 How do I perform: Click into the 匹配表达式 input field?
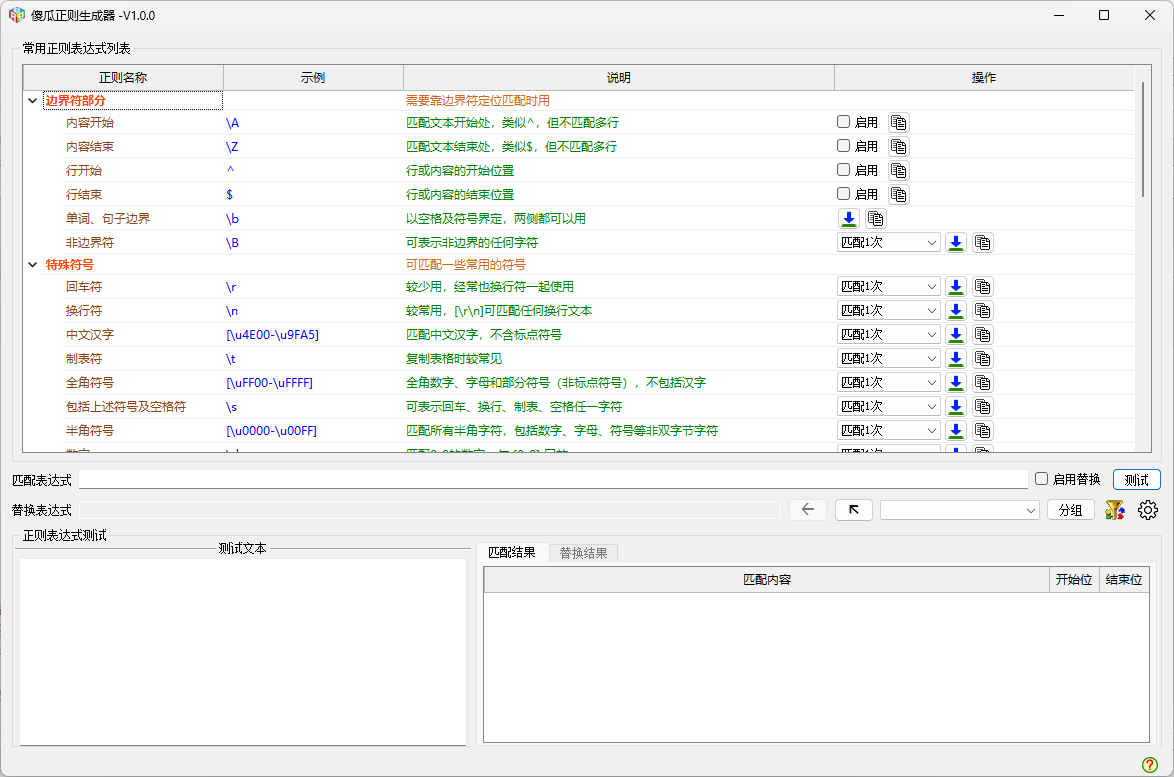(553, 480)
